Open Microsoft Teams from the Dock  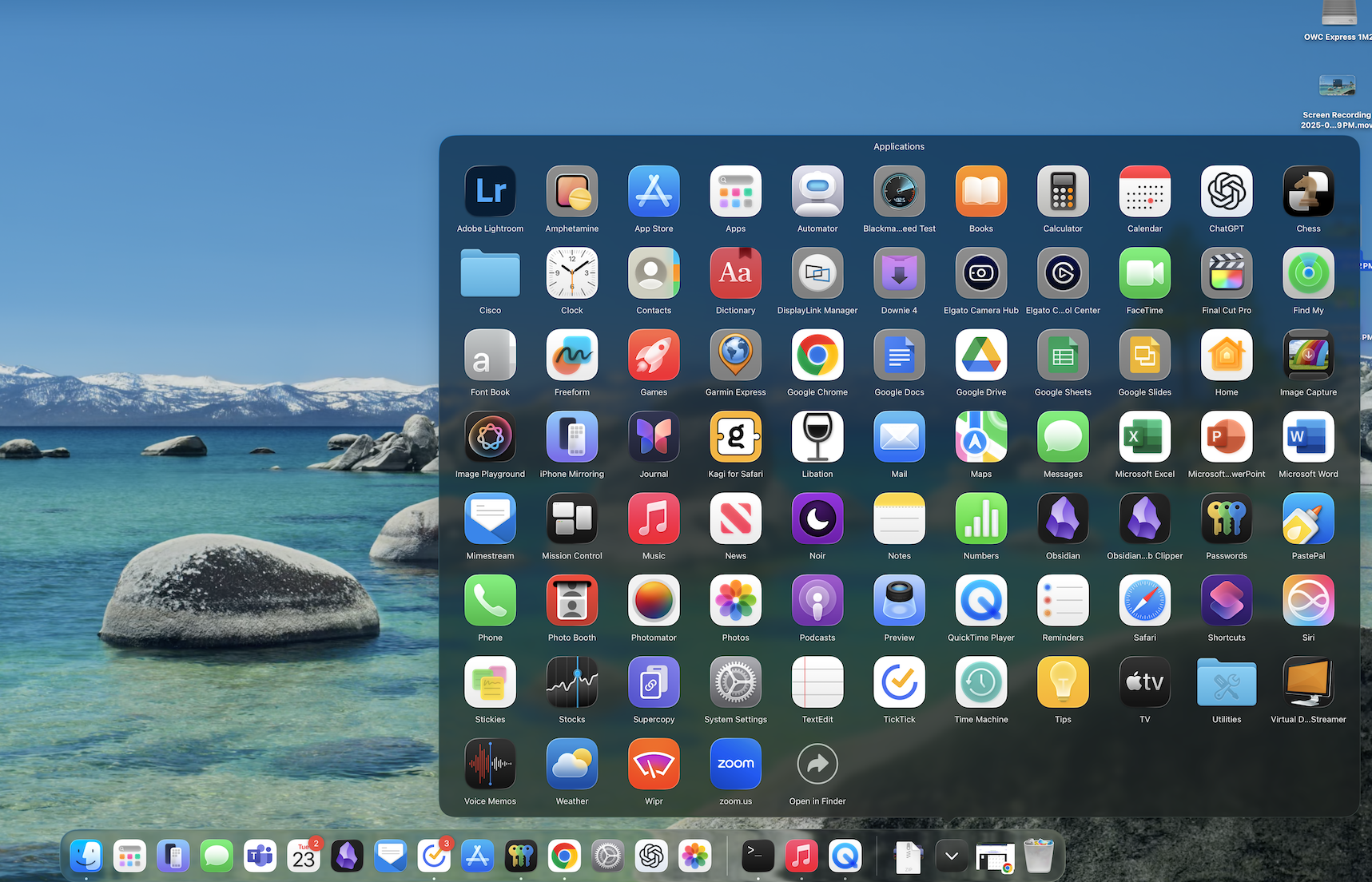(260, 856)
